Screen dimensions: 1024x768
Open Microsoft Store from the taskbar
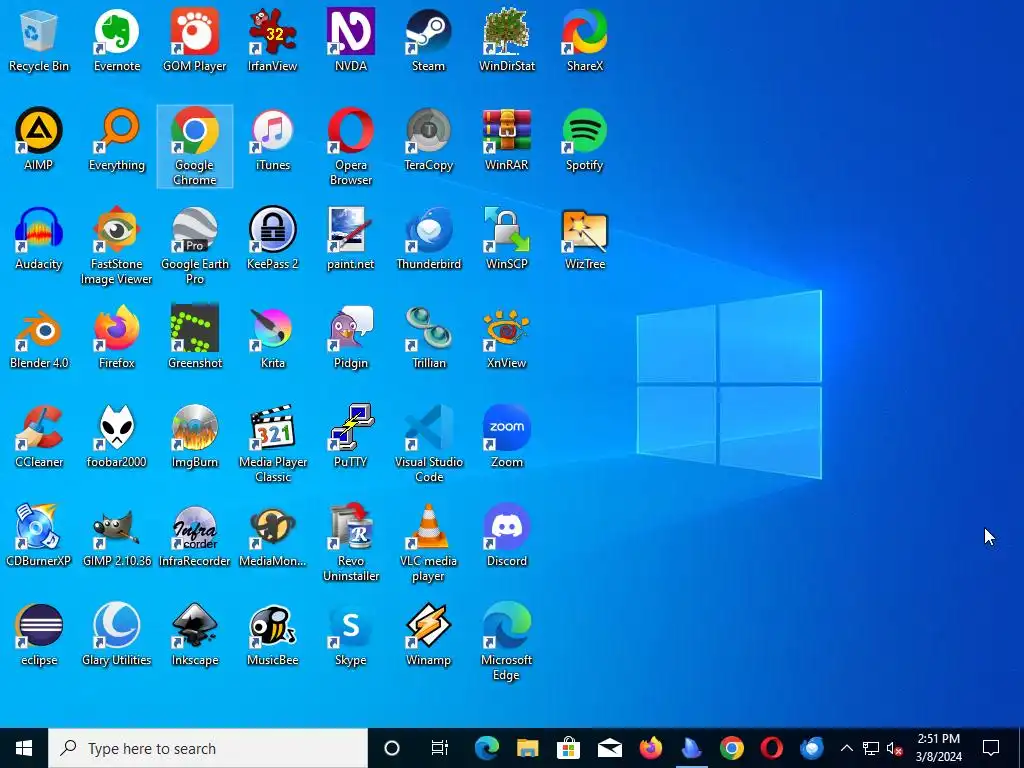[568, 748]
